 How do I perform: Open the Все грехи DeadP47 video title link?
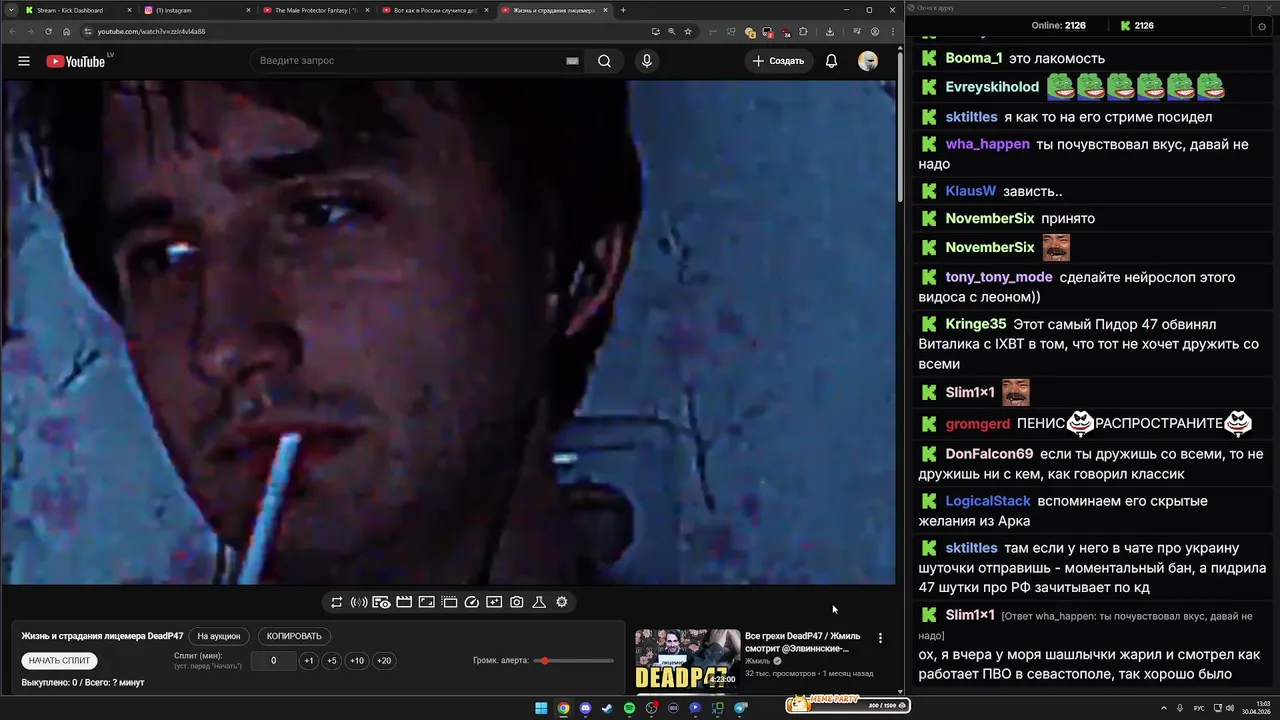pos(803,642)
